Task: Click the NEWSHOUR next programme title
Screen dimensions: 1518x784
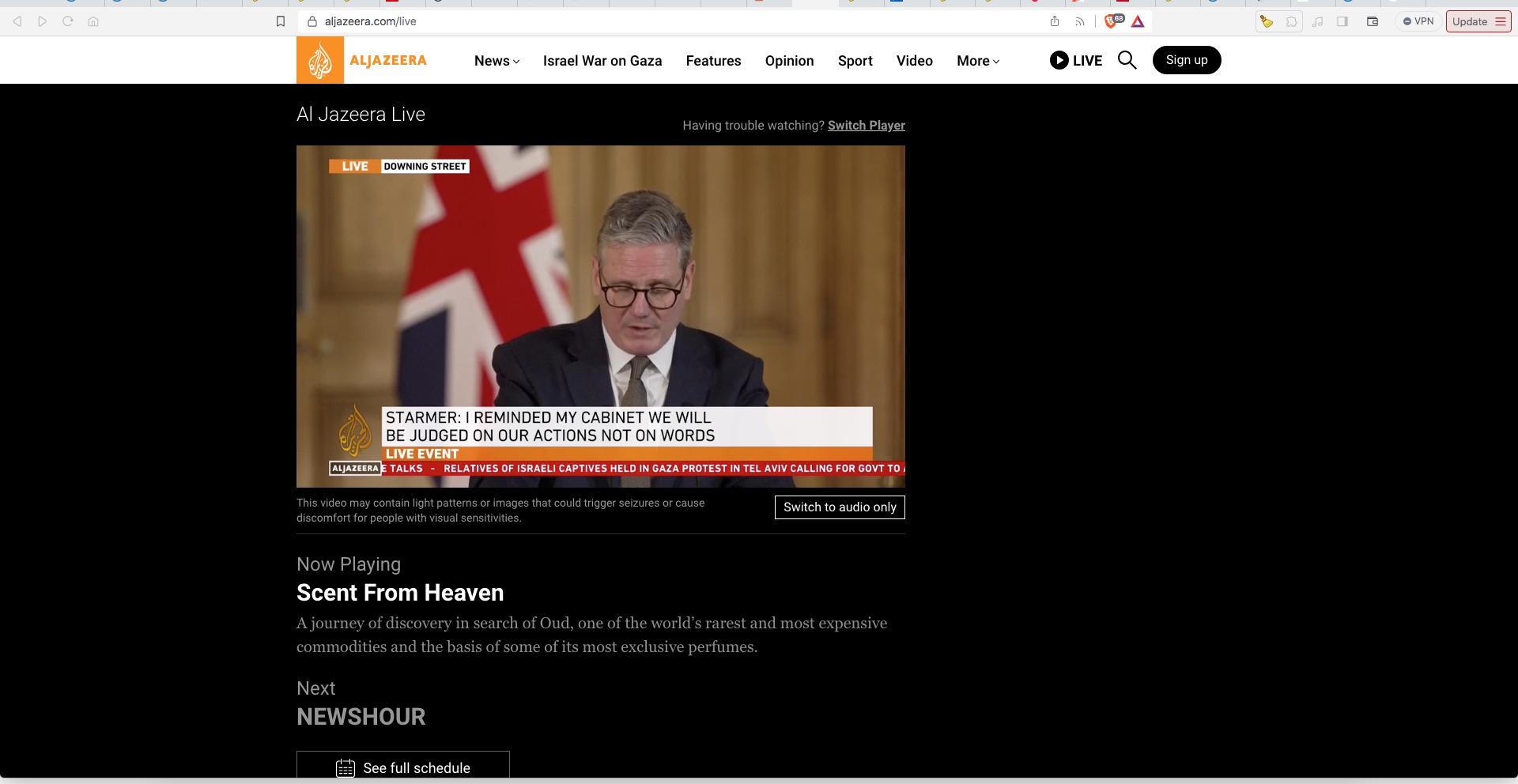Action: 361,717
